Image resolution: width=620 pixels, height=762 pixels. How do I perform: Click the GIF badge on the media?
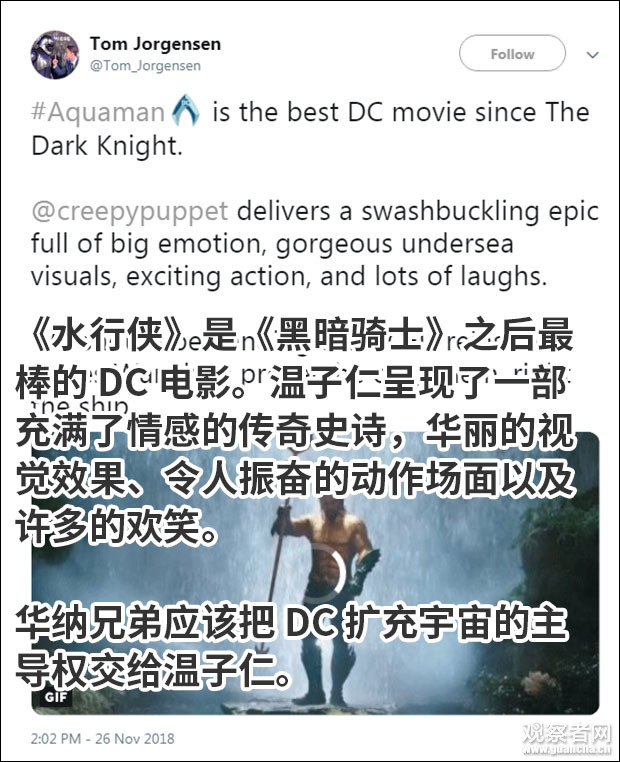click(55, 697)
